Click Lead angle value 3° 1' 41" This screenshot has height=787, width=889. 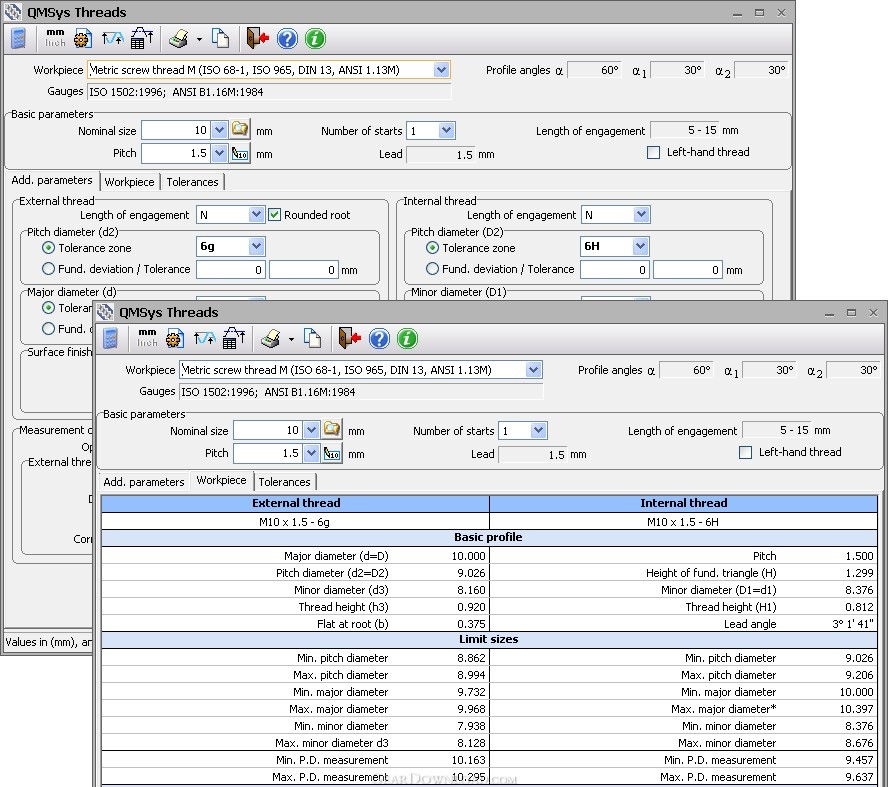coord(852,624)
